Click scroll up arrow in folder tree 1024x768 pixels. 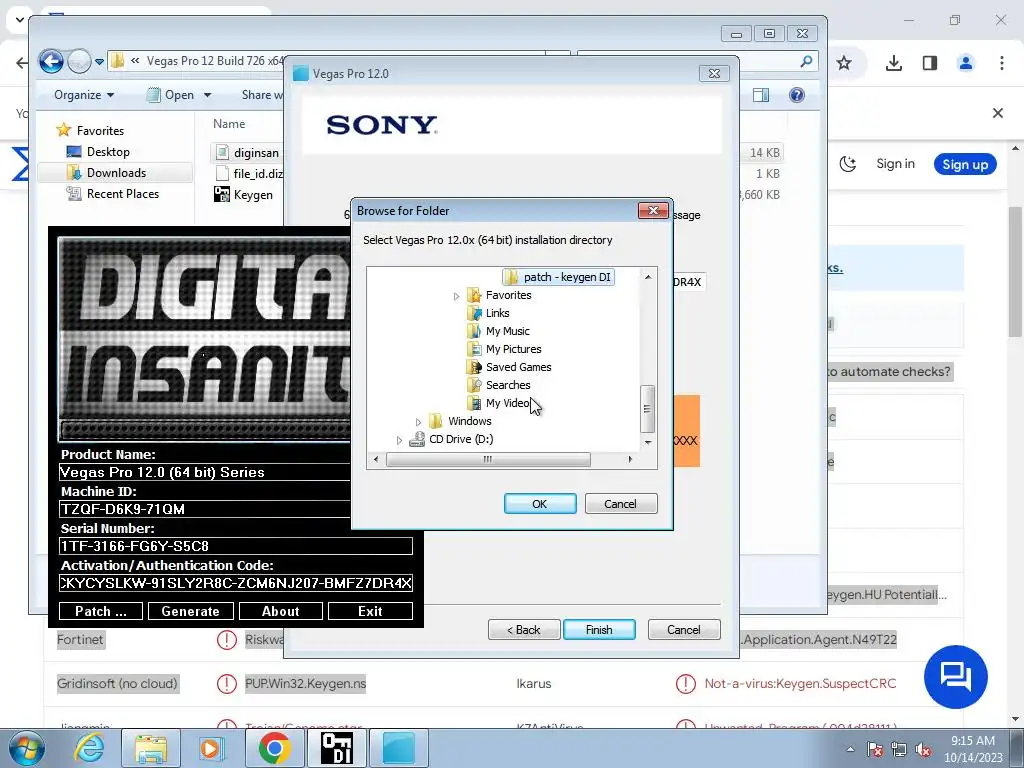coord(648,277)
